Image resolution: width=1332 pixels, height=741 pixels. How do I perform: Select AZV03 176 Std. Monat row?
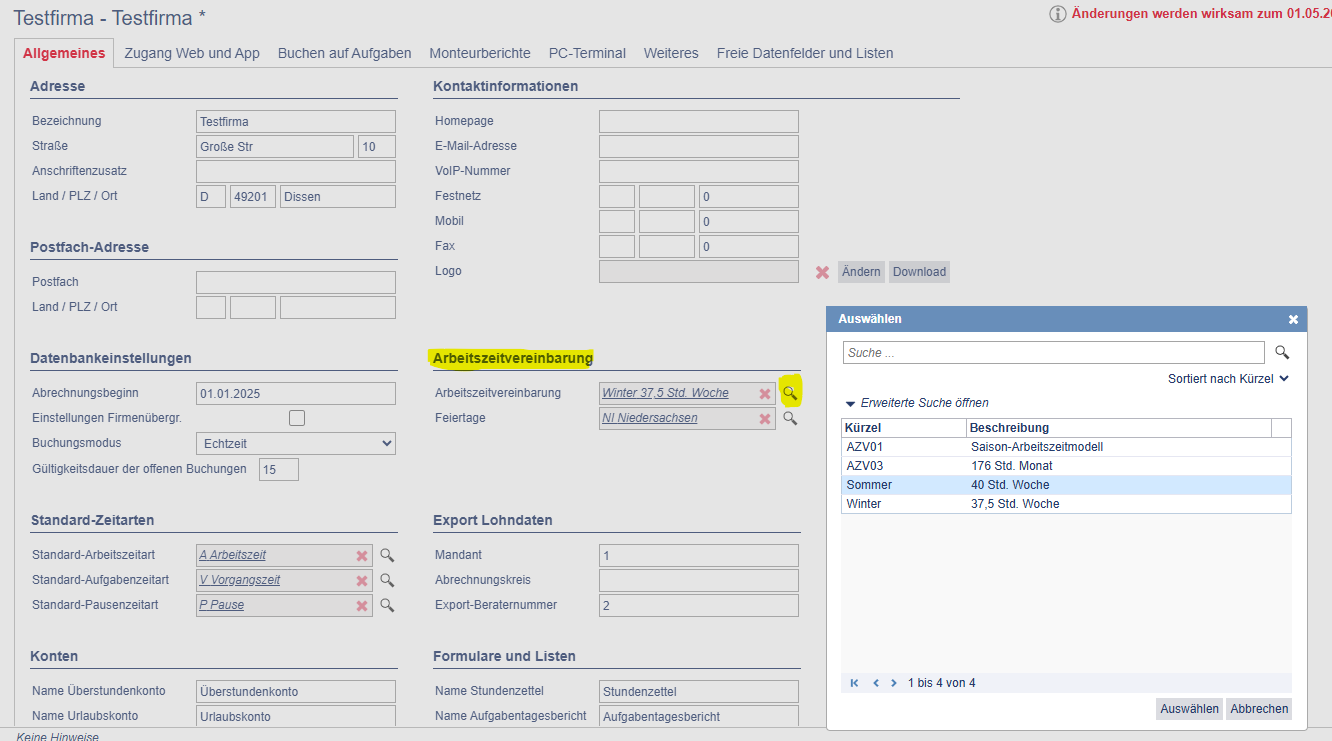[x=1066, y=466]
